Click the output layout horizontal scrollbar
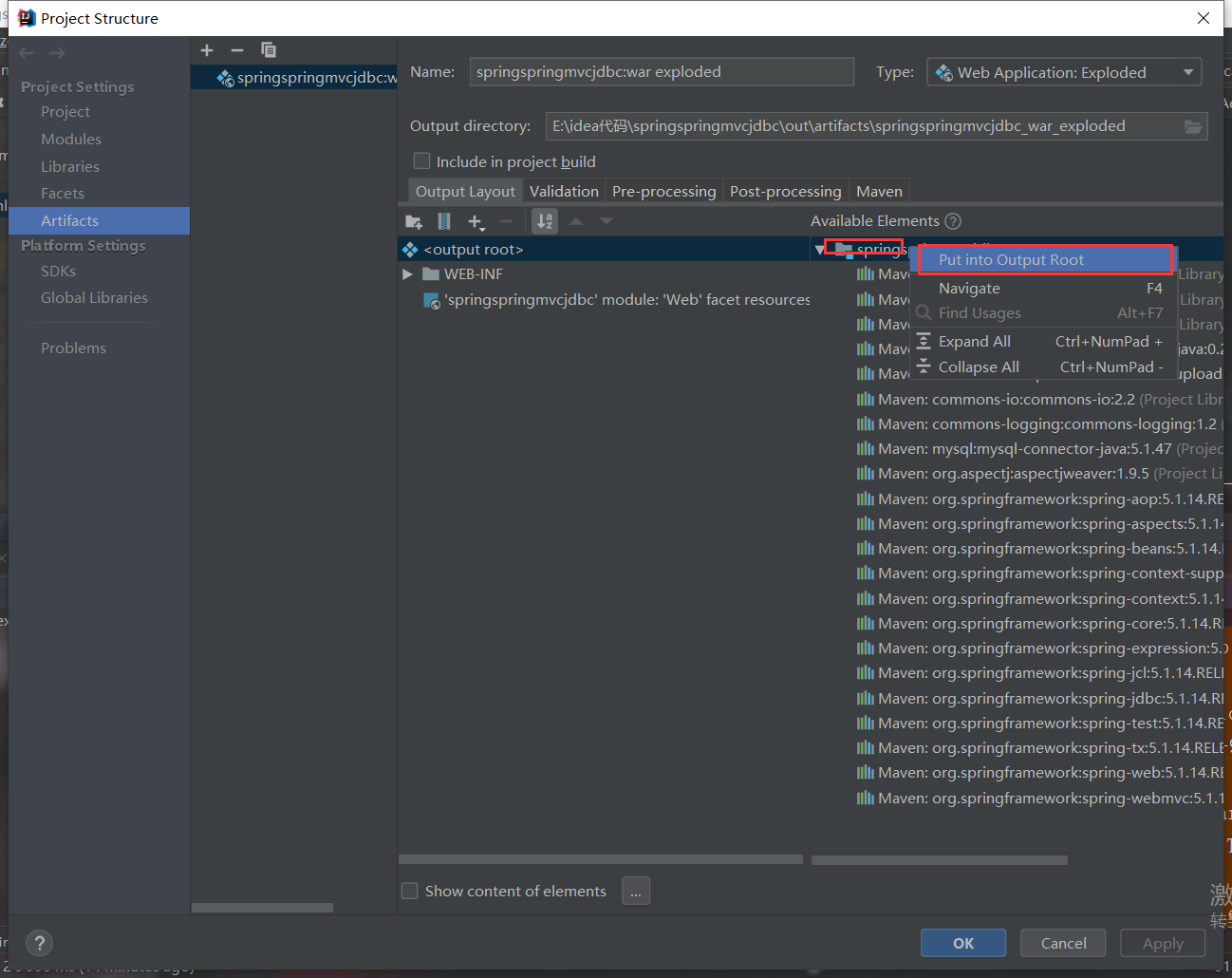1232x978 pixels. (601, 859)
